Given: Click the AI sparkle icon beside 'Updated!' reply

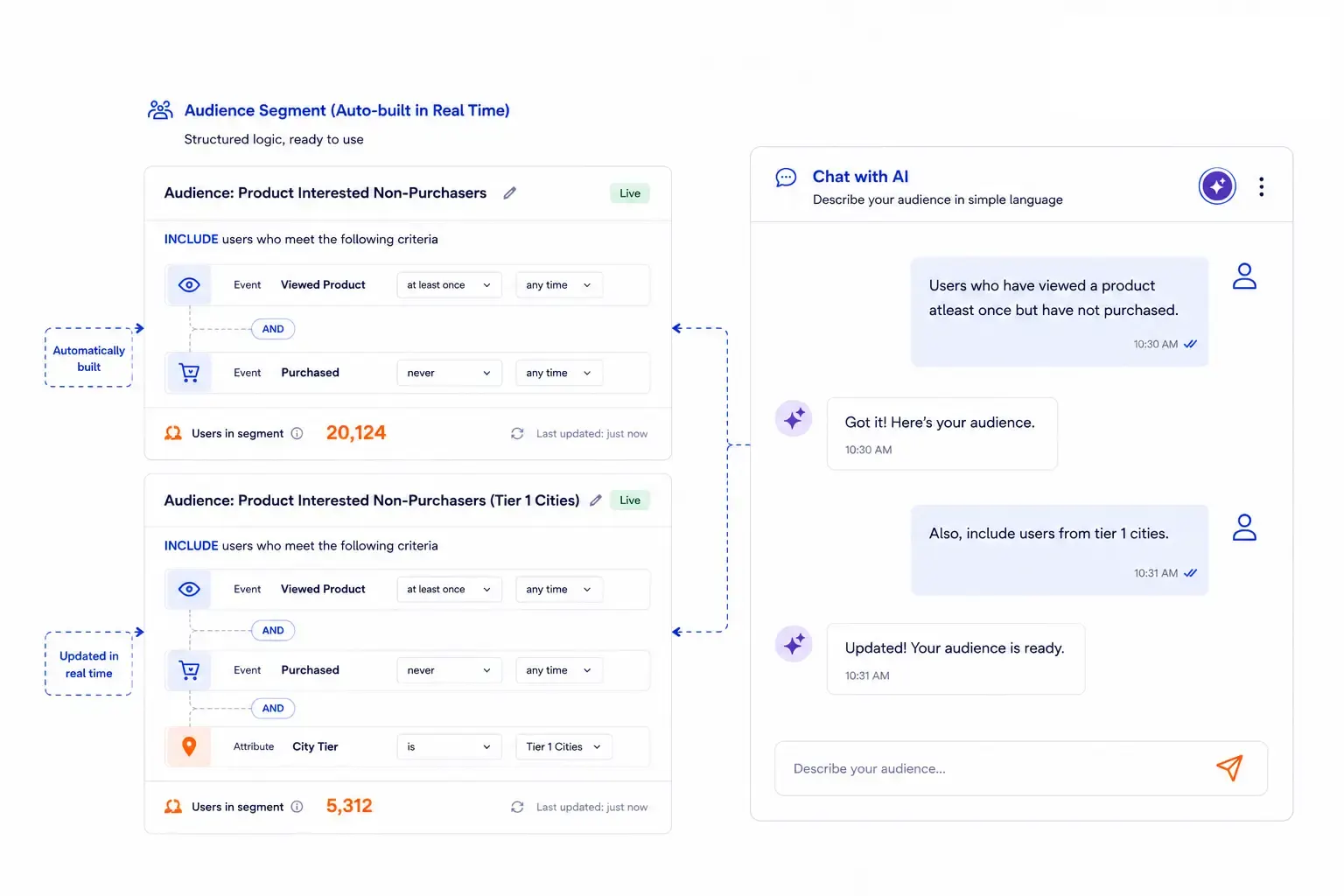Looking at the screenshot, I should [794, 644].
